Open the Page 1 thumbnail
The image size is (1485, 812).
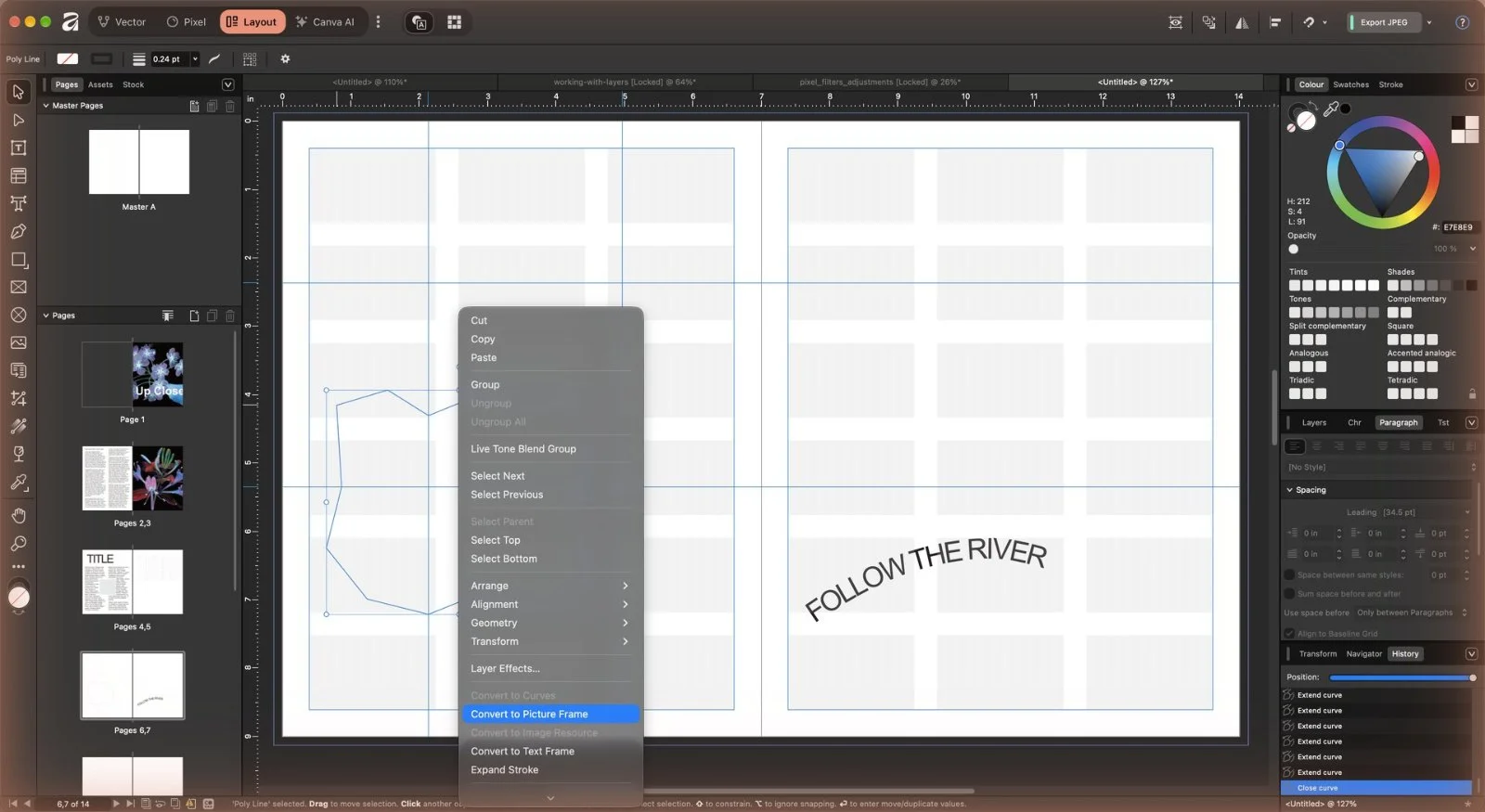[133, 375]
